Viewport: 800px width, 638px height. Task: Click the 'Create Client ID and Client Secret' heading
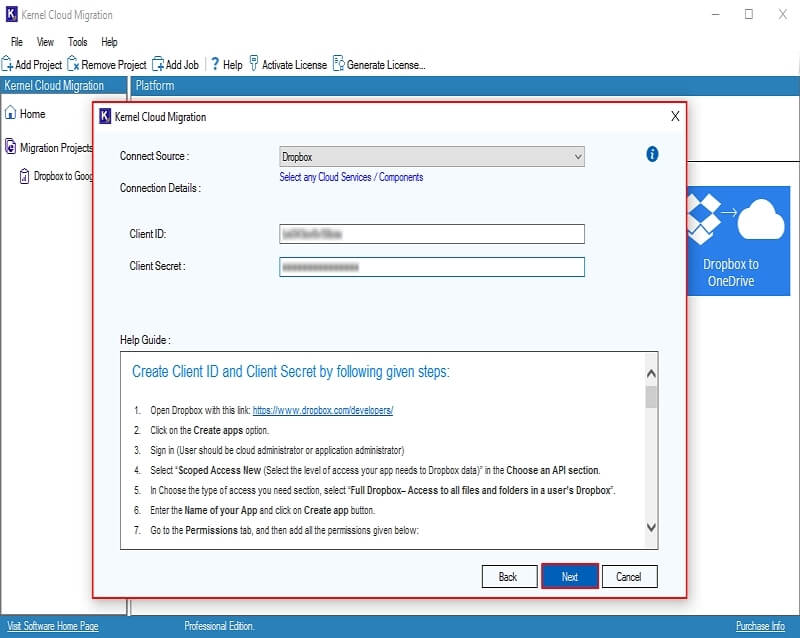coord(291,372)
